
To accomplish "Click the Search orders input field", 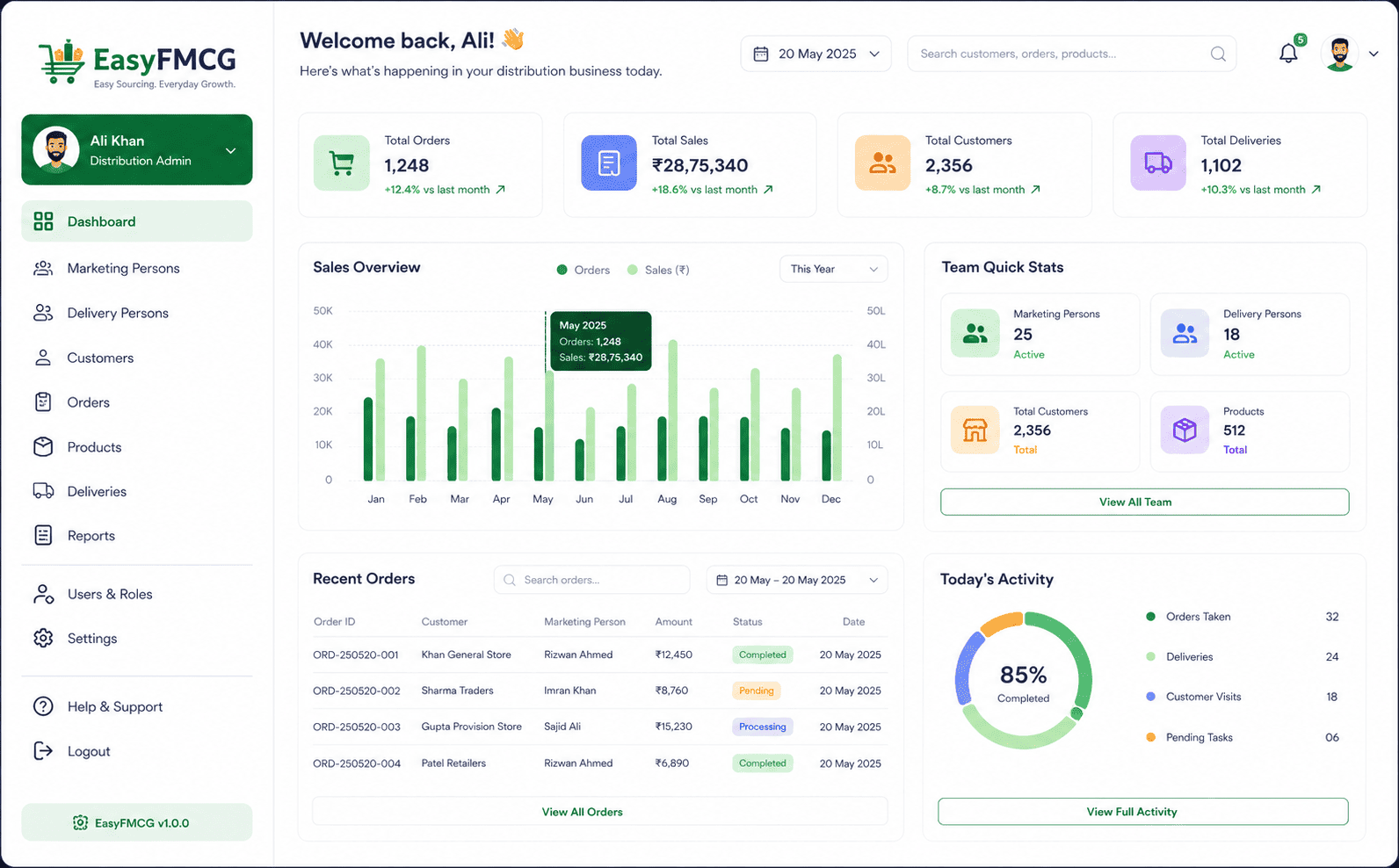I will click(x=591, y=580).
